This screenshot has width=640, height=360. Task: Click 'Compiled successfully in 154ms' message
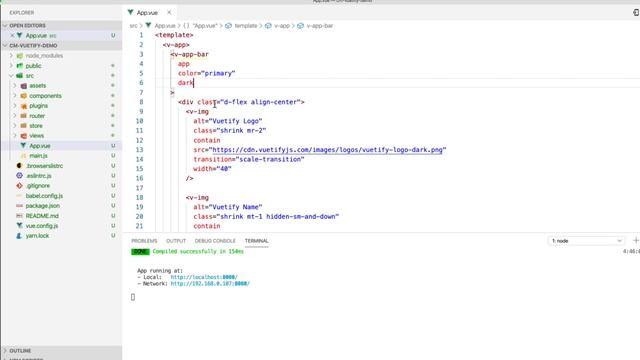point(198,251)
